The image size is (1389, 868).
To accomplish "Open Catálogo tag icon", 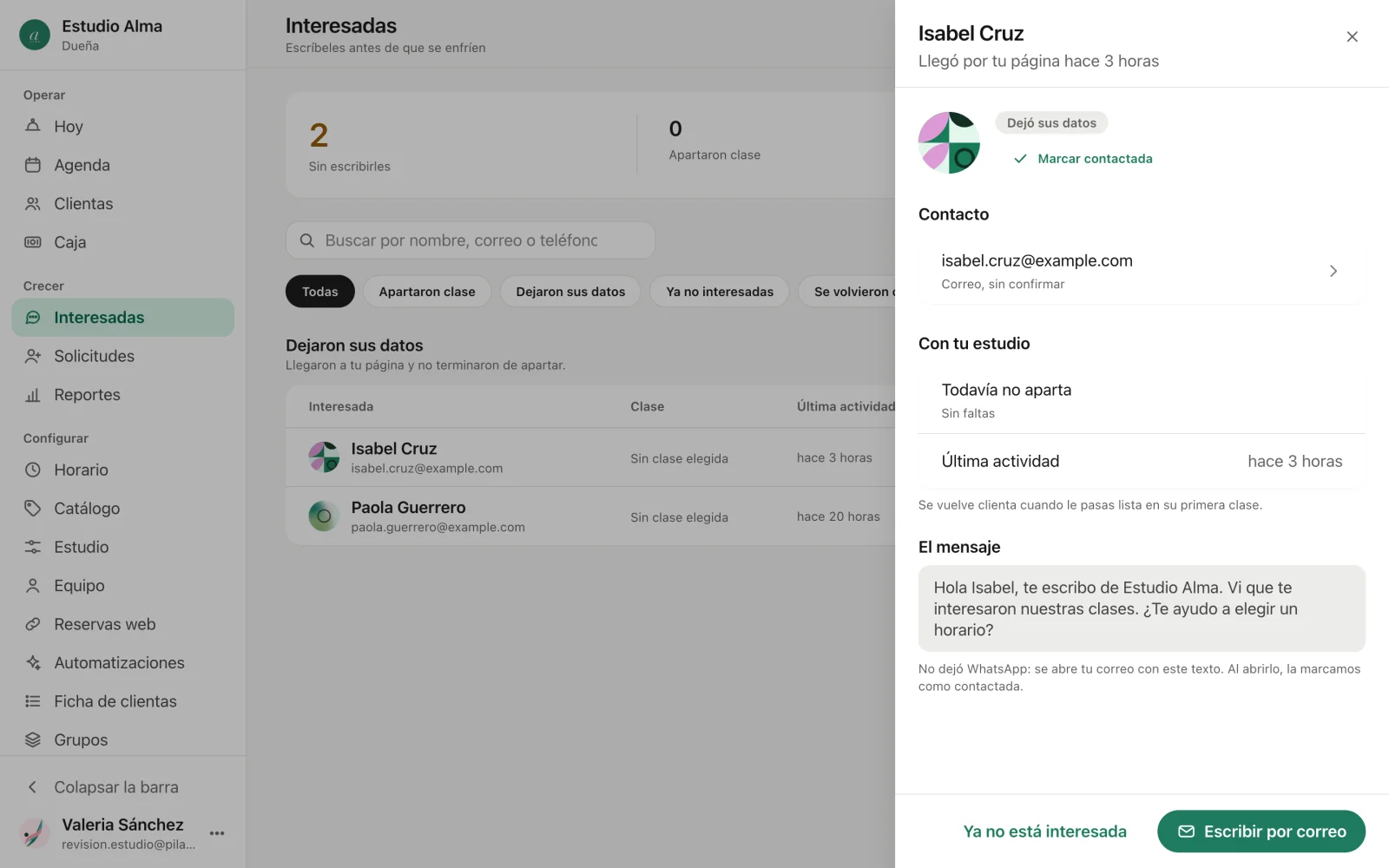I will click(x=33, y=509).
